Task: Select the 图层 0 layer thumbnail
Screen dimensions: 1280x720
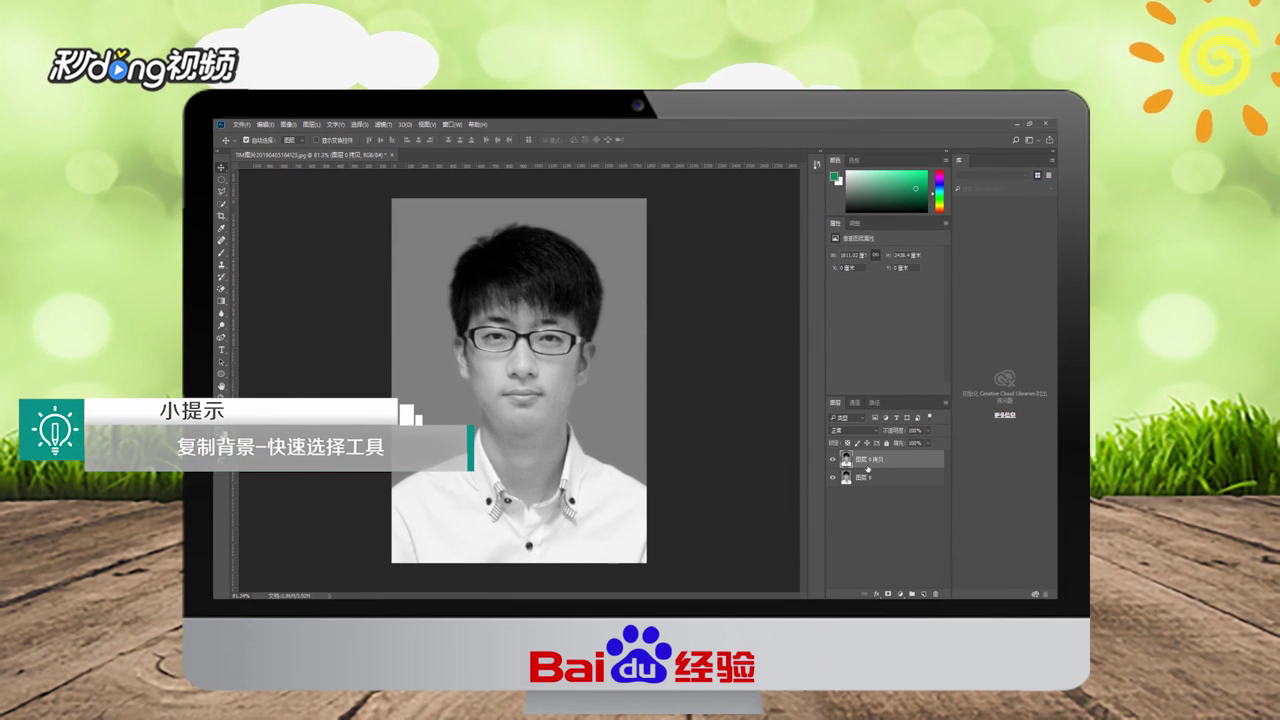Action: tap(847, 477)
